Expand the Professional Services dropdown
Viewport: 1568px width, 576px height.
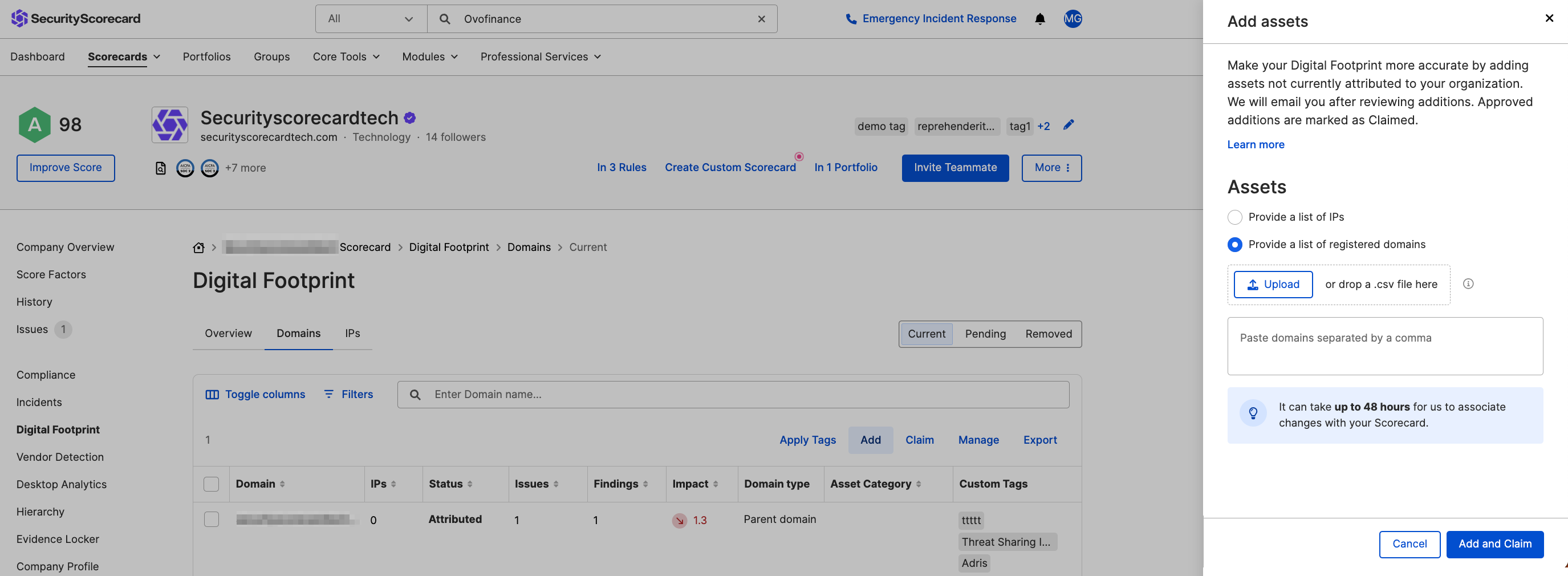coord(539,56)
